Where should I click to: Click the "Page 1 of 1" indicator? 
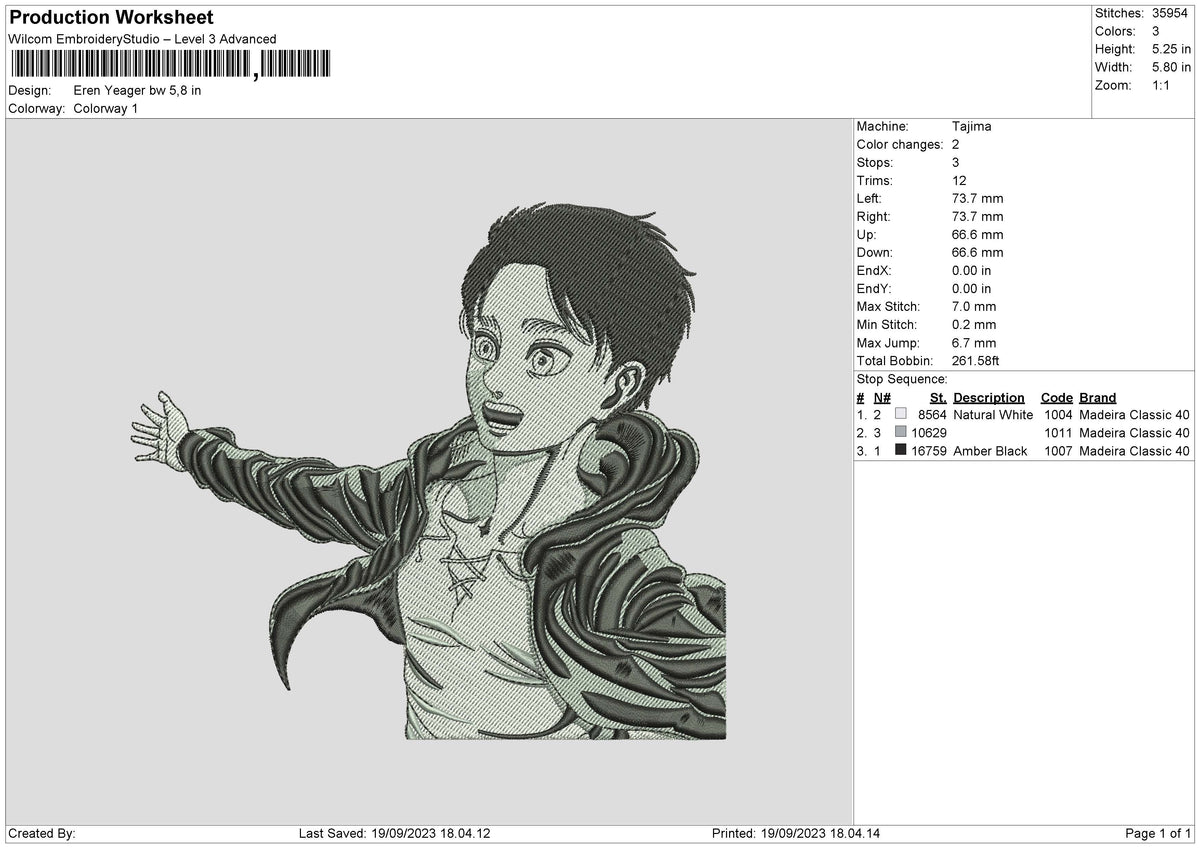coord(1158,834)
